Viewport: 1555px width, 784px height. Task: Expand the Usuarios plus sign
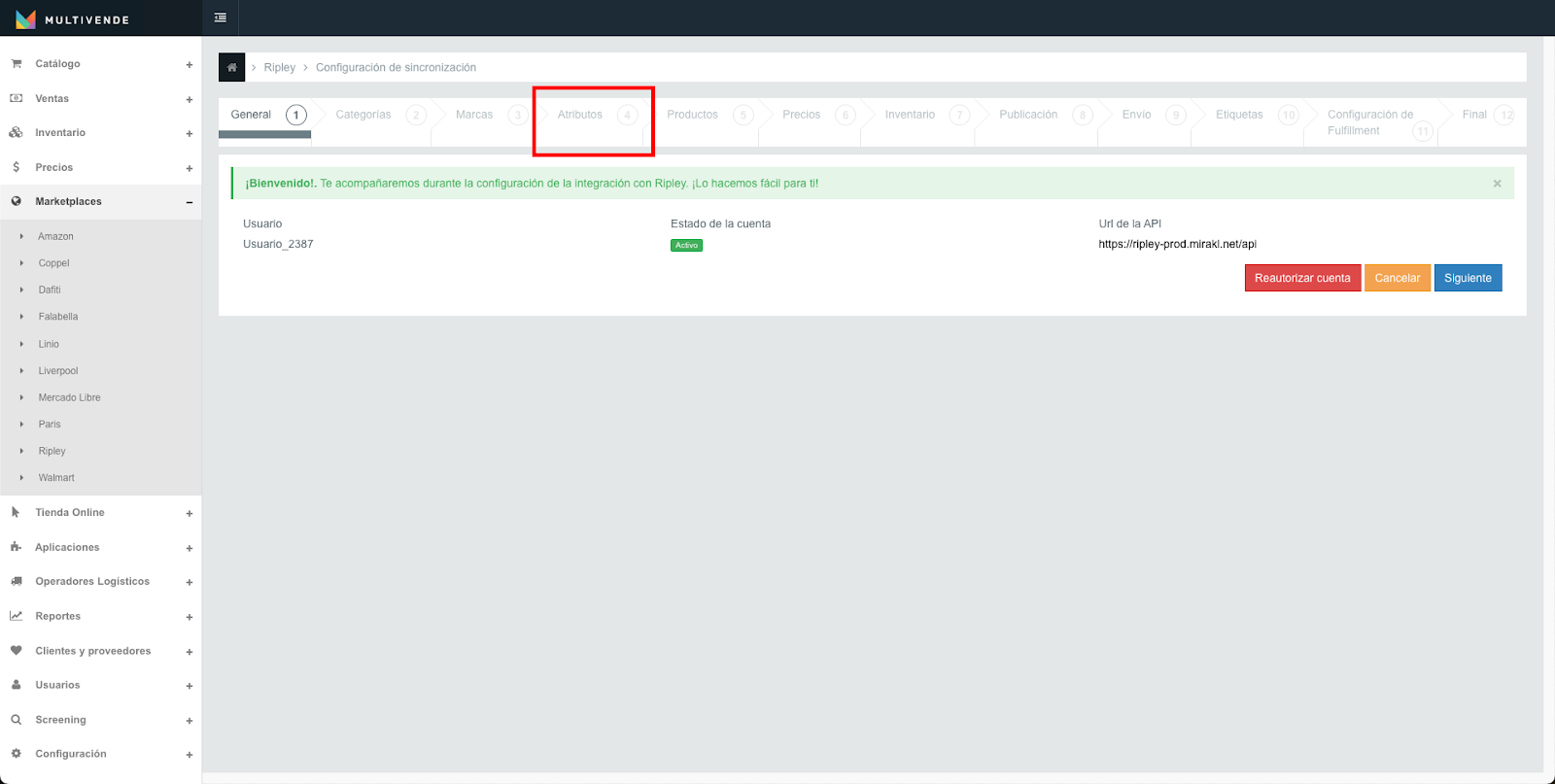point(190,686)
